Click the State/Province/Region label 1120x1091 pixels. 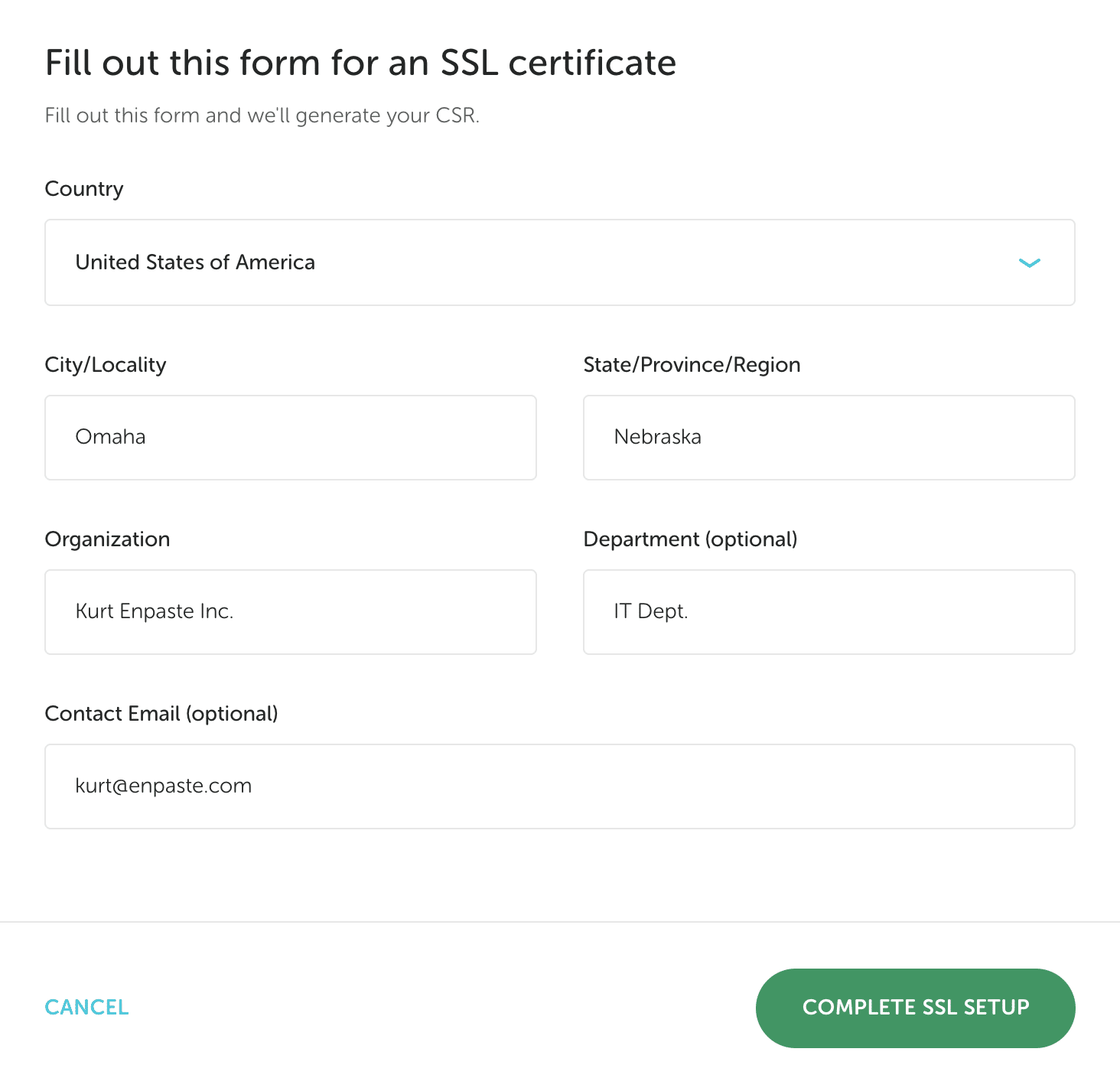point(692,365)
